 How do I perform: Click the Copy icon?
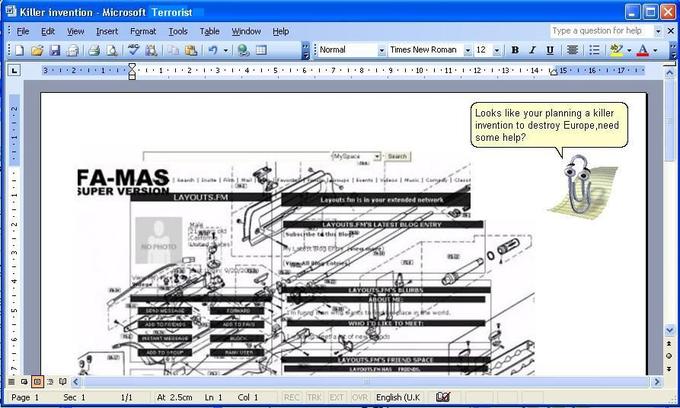point(173,50)
